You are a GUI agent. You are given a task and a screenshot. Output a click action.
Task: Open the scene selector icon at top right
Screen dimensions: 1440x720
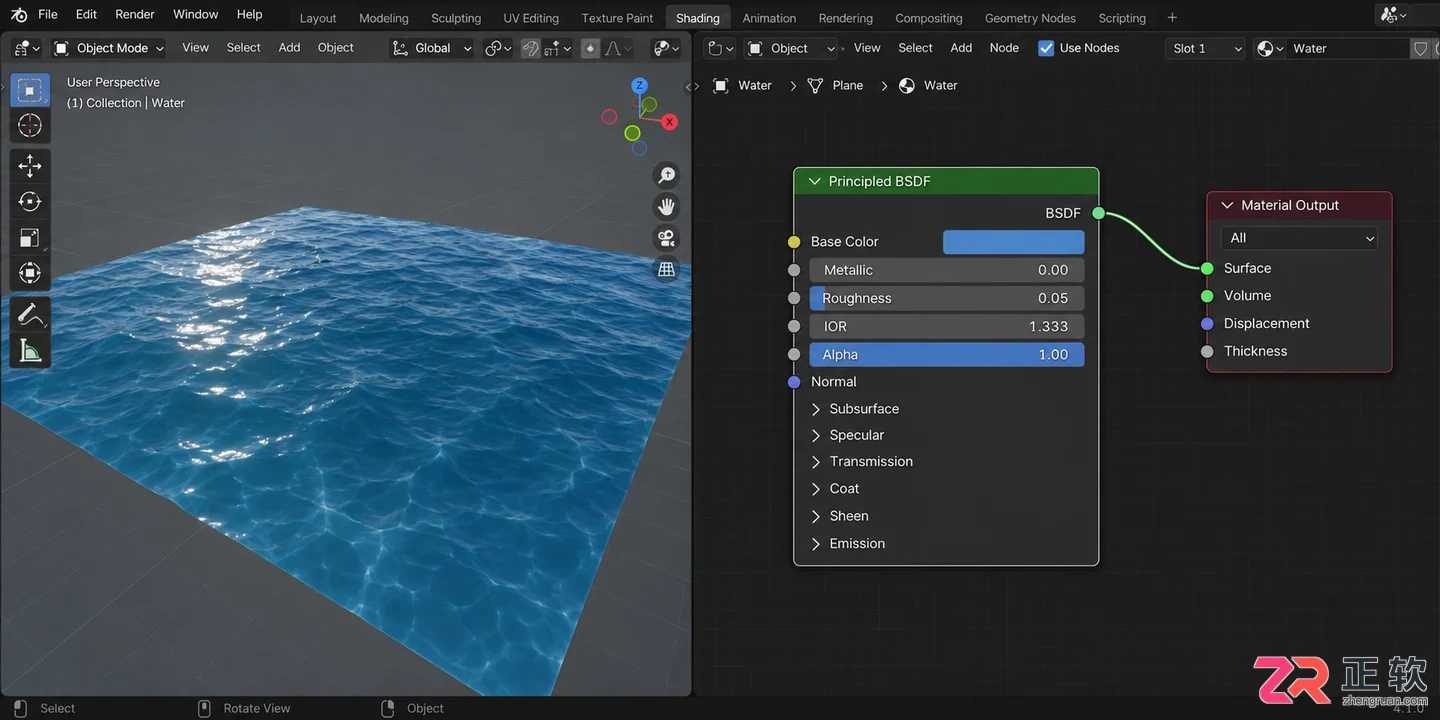coord(1392,15)
